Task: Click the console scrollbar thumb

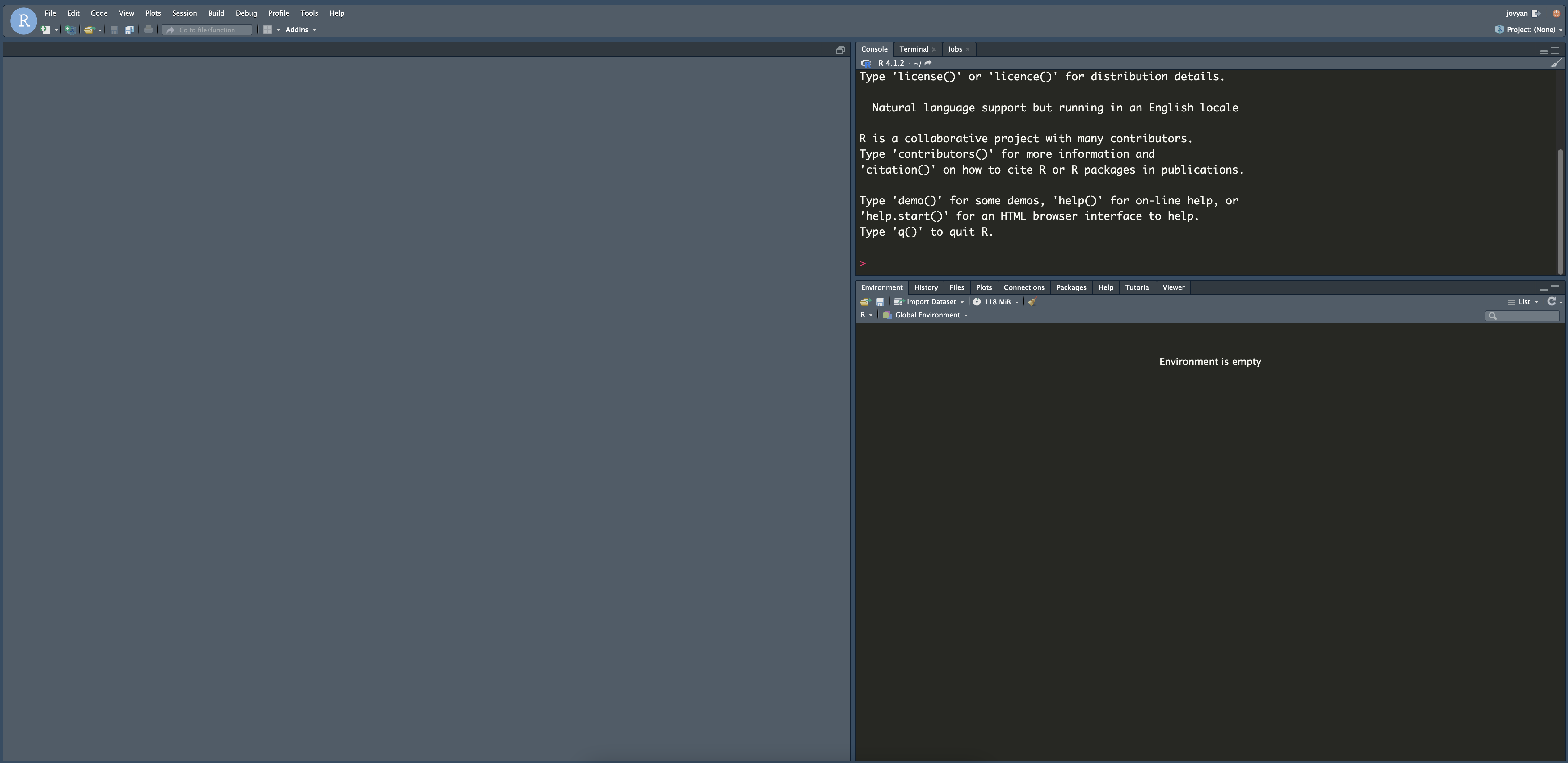Action: pos(1560,211)
